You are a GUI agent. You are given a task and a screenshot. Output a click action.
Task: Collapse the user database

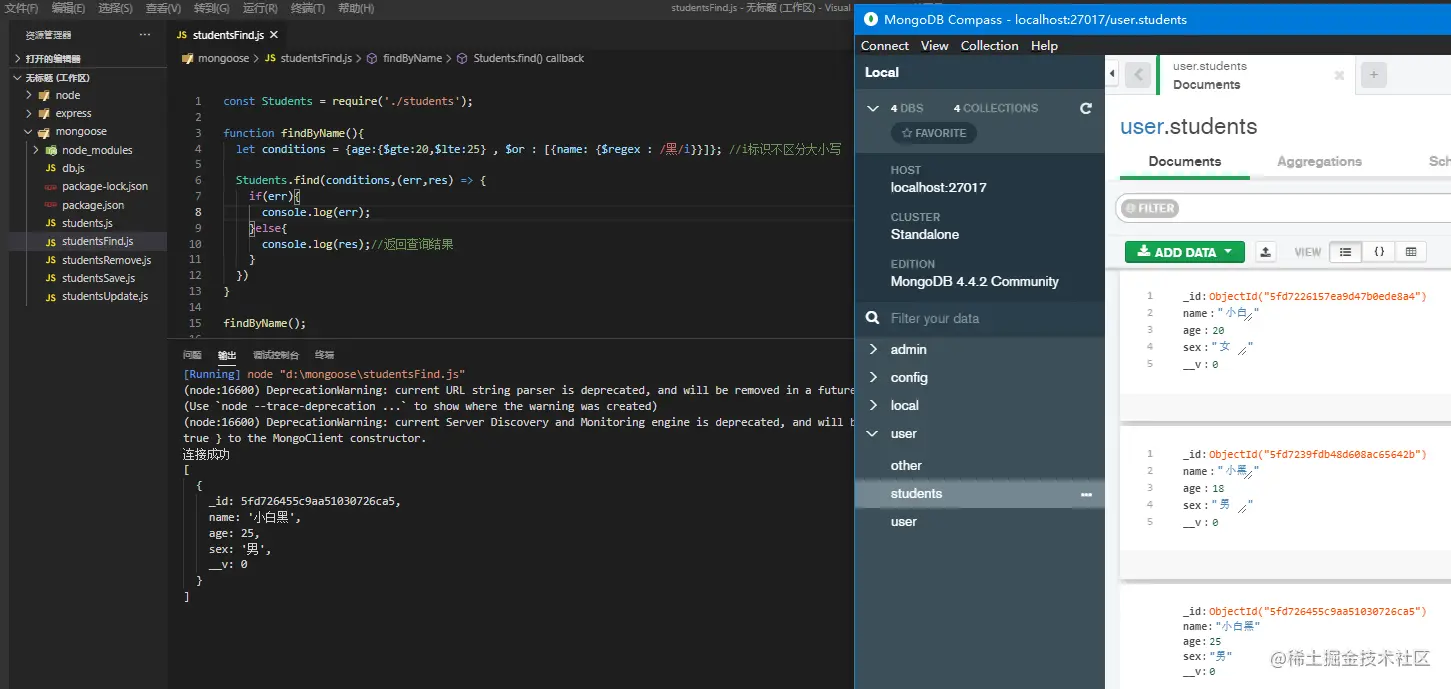(874, 433)
